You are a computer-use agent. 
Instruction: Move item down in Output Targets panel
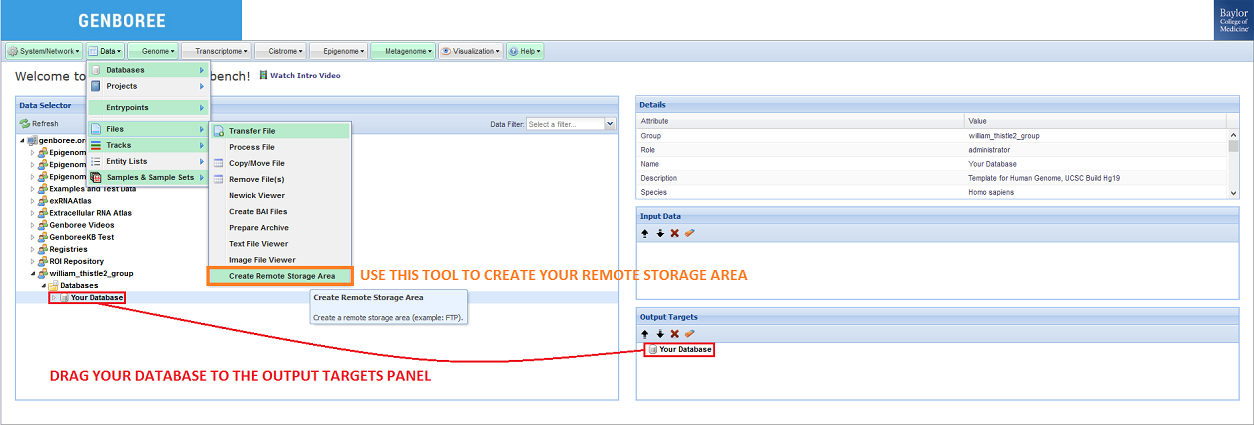pyautogui.click(x=660, y=333)
